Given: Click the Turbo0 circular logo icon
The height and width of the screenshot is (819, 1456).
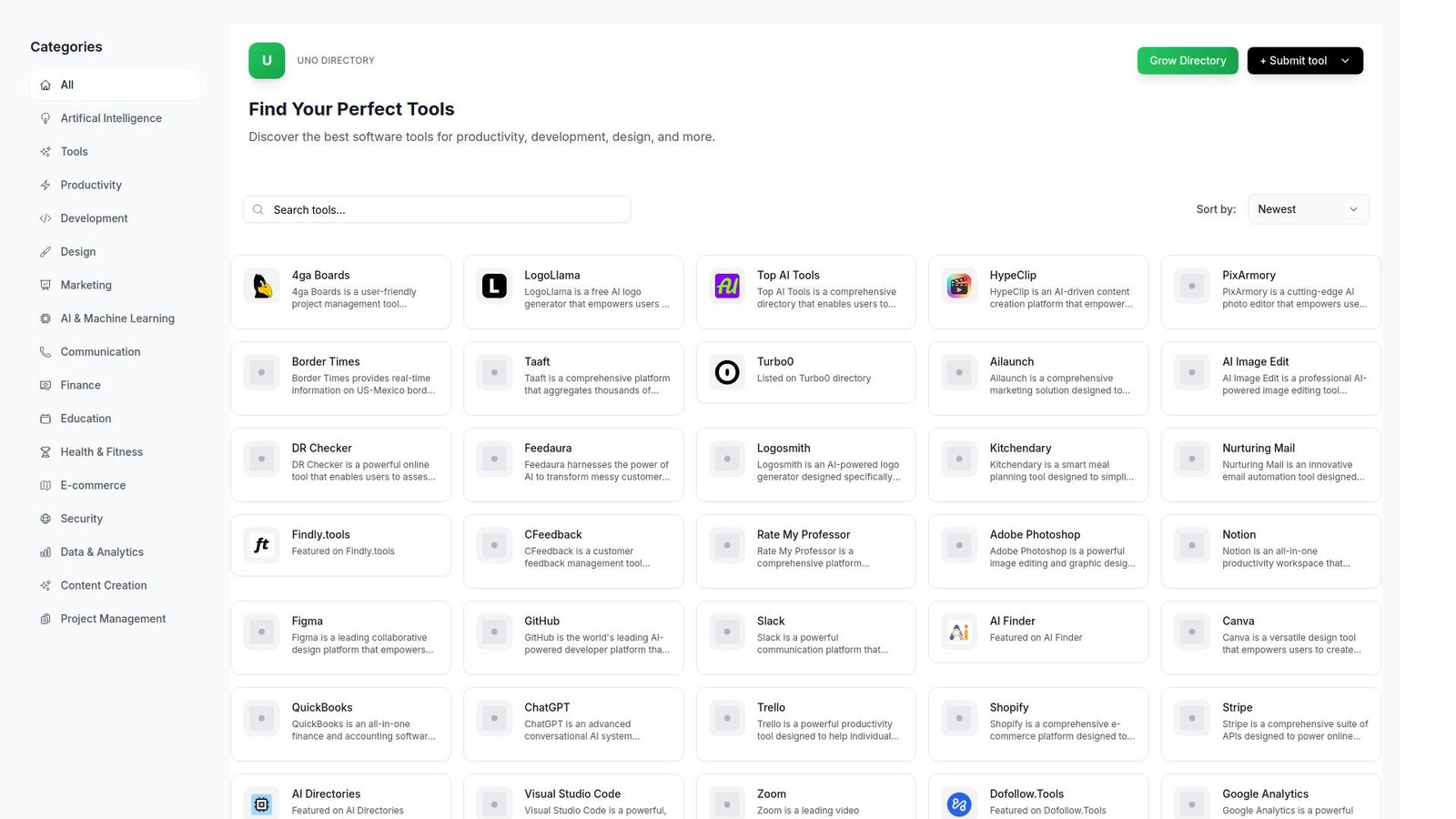Looking at the screenshot, I should point(727,372).
